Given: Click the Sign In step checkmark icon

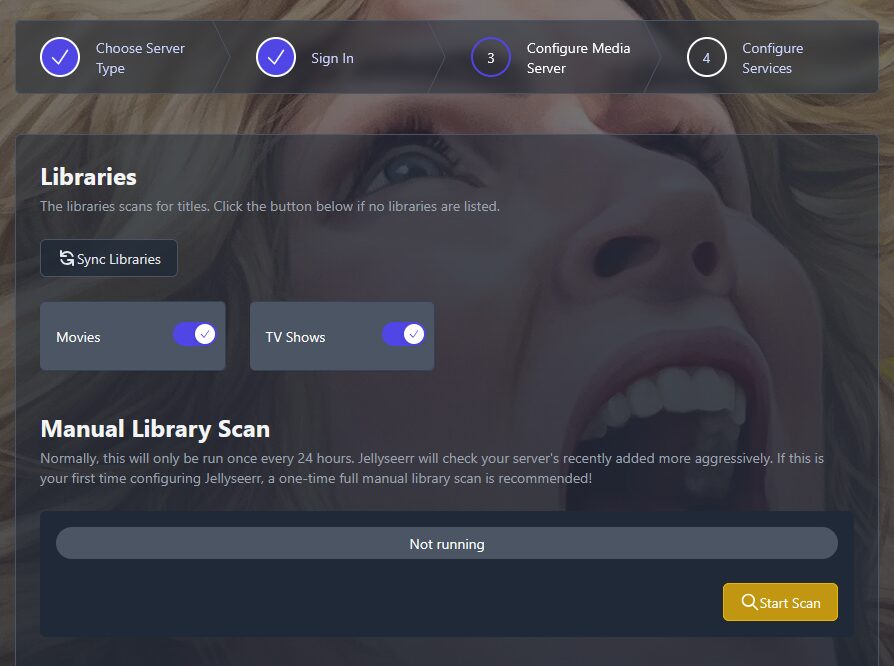Looking at the screenshot, I should point(275,58).
